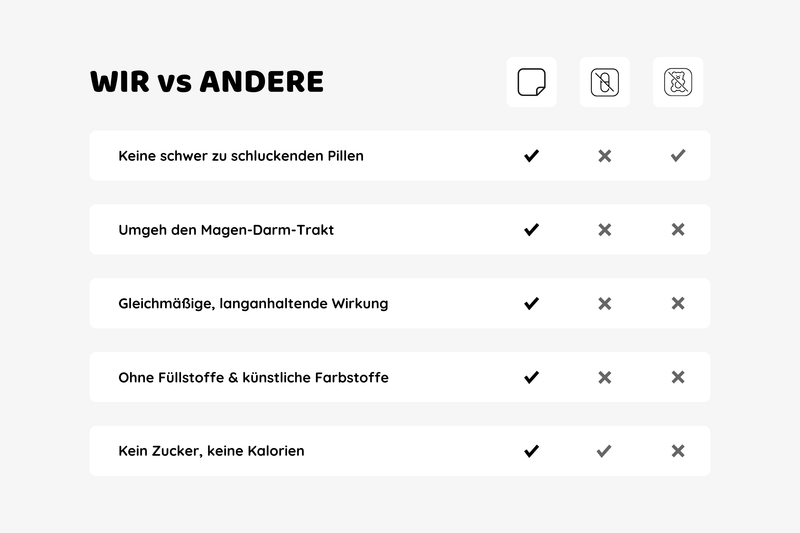Click the crossed-out pill icon
800x533 pixels.
[x=604, y=82]
